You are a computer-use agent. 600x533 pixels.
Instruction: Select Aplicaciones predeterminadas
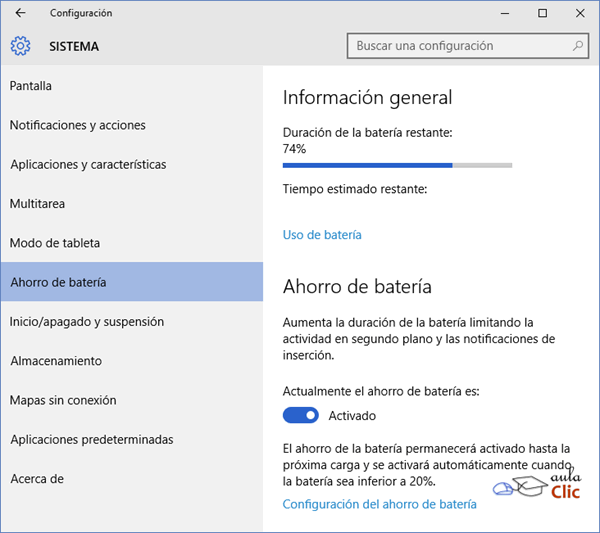coord(92,439)
